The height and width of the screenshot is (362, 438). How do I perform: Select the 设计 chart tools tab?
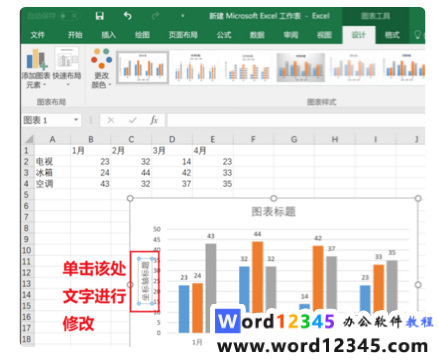point(359,35)
